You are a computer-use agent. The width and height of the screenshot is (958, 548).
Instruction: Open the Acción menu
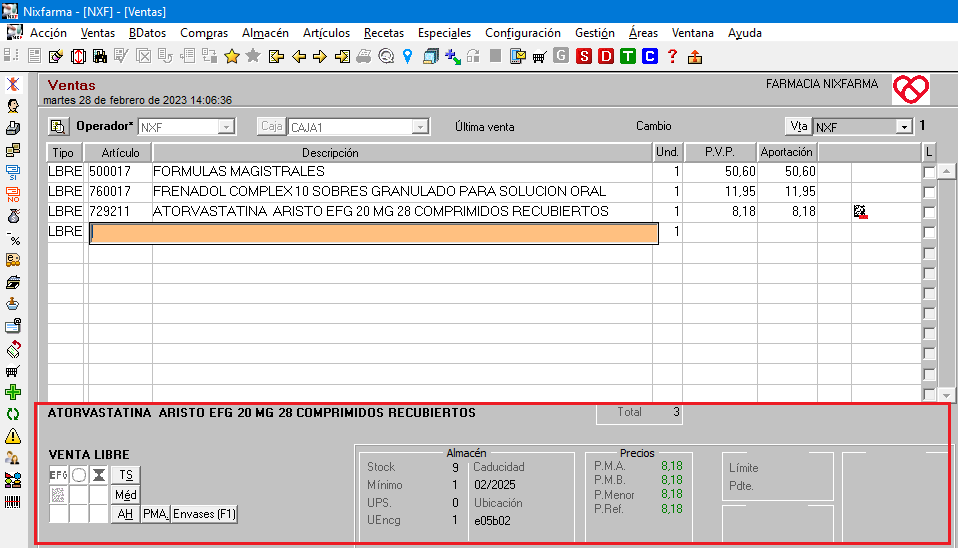(48, 33)
